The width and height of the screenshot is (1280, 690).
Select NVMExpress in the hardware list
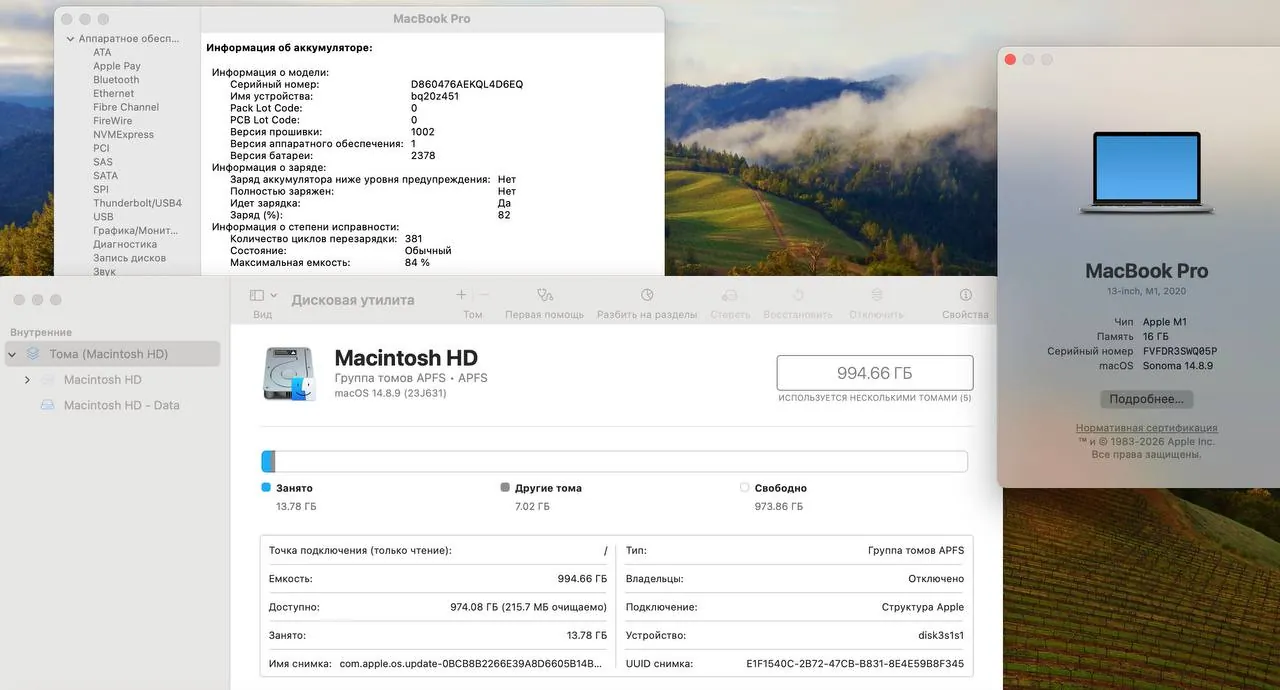point(123,135)
